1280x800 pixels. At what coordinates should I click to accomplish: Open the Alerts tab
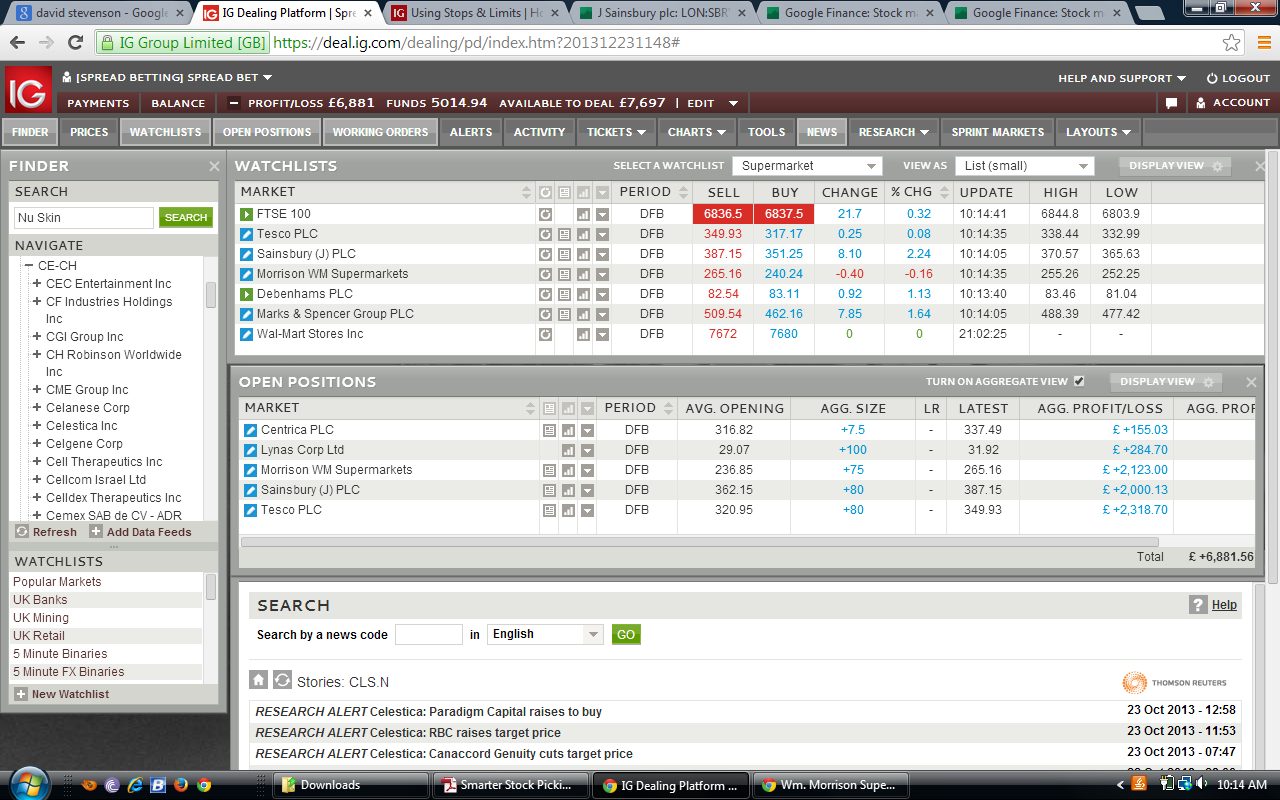[471, 132]
